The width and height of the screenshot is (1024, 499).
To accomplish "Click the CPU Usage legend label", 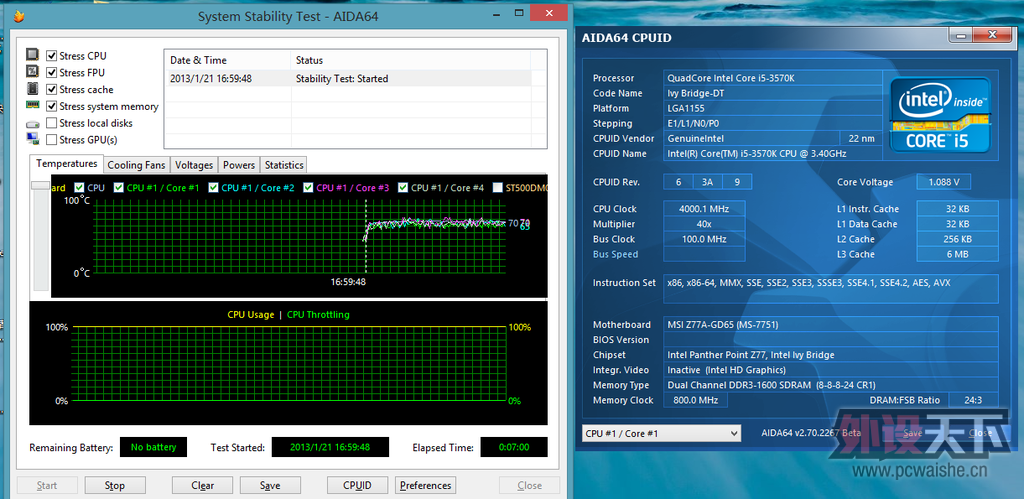I will (251, 315).
